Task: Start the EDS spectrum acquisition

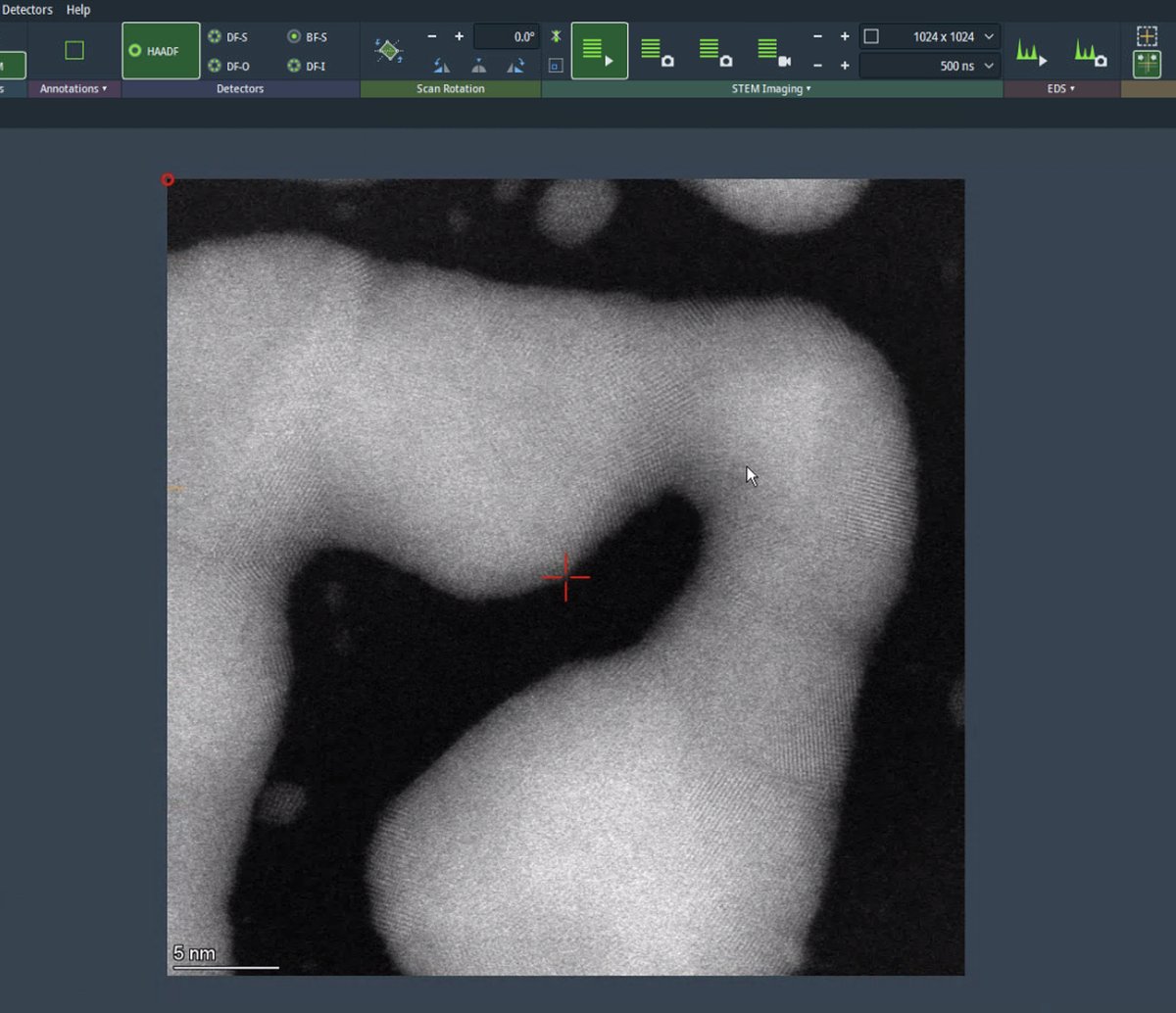Action: (x=1030, y=51)
